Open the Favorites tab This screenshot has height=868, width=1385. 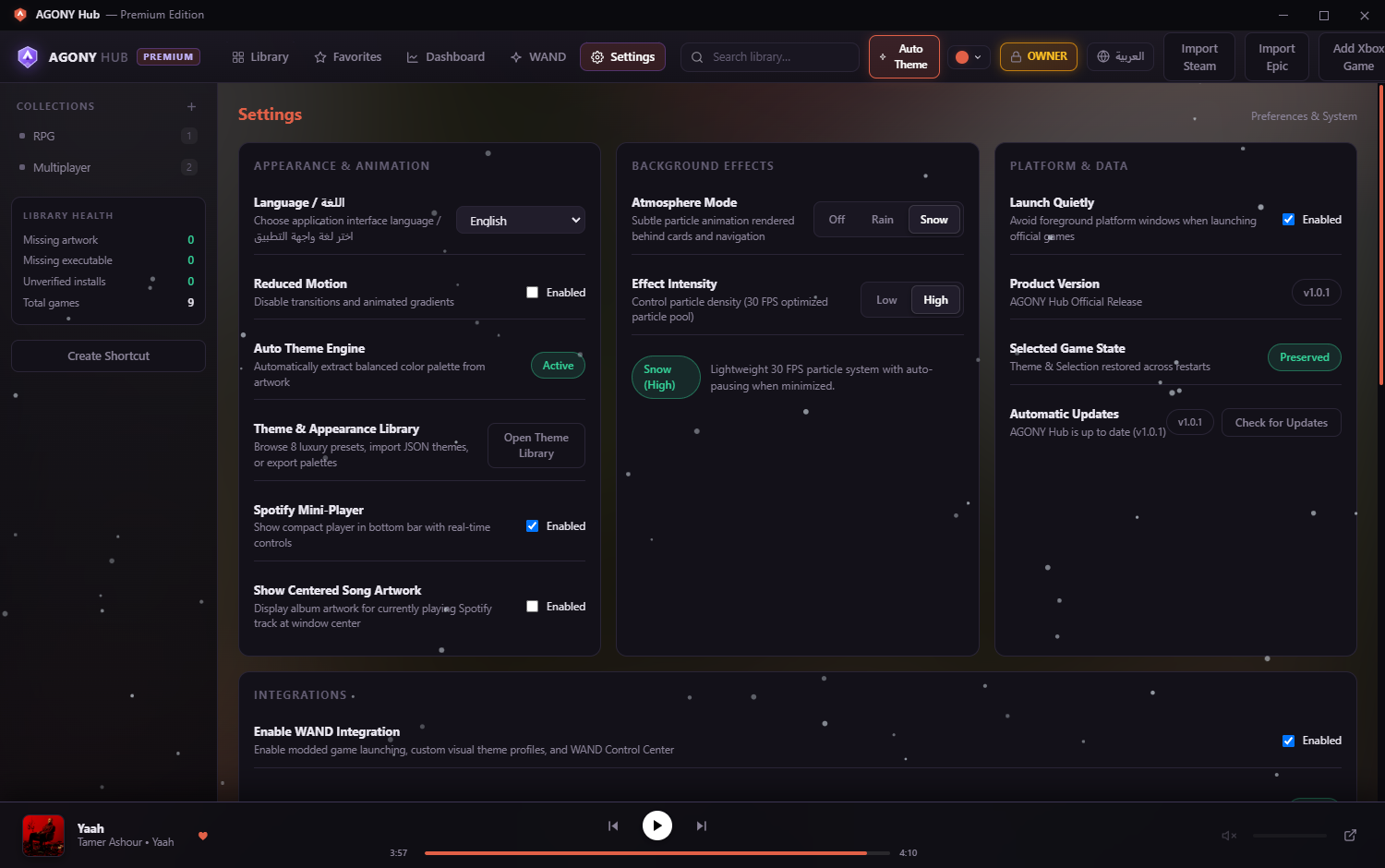348,57
